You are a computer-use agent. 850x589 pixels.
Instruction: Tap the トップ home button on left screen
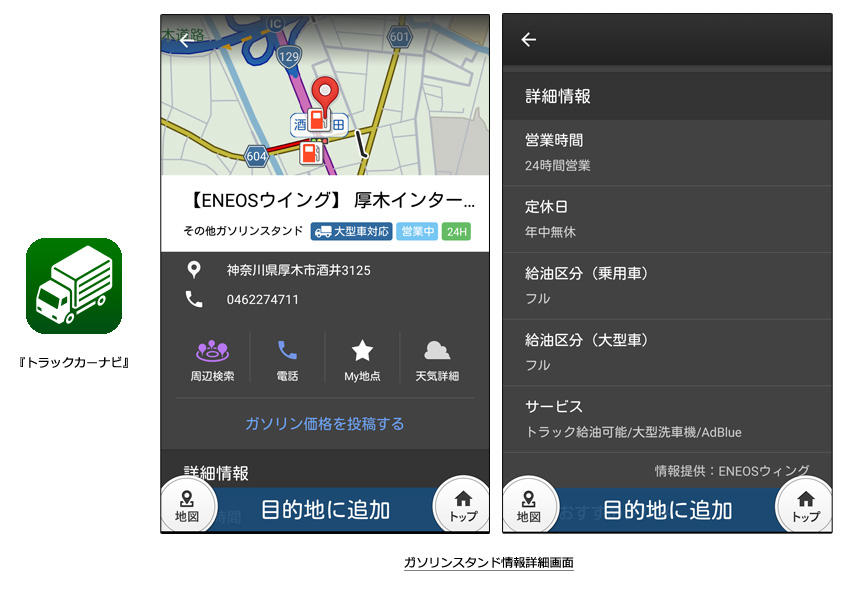(x=462, y=506)
